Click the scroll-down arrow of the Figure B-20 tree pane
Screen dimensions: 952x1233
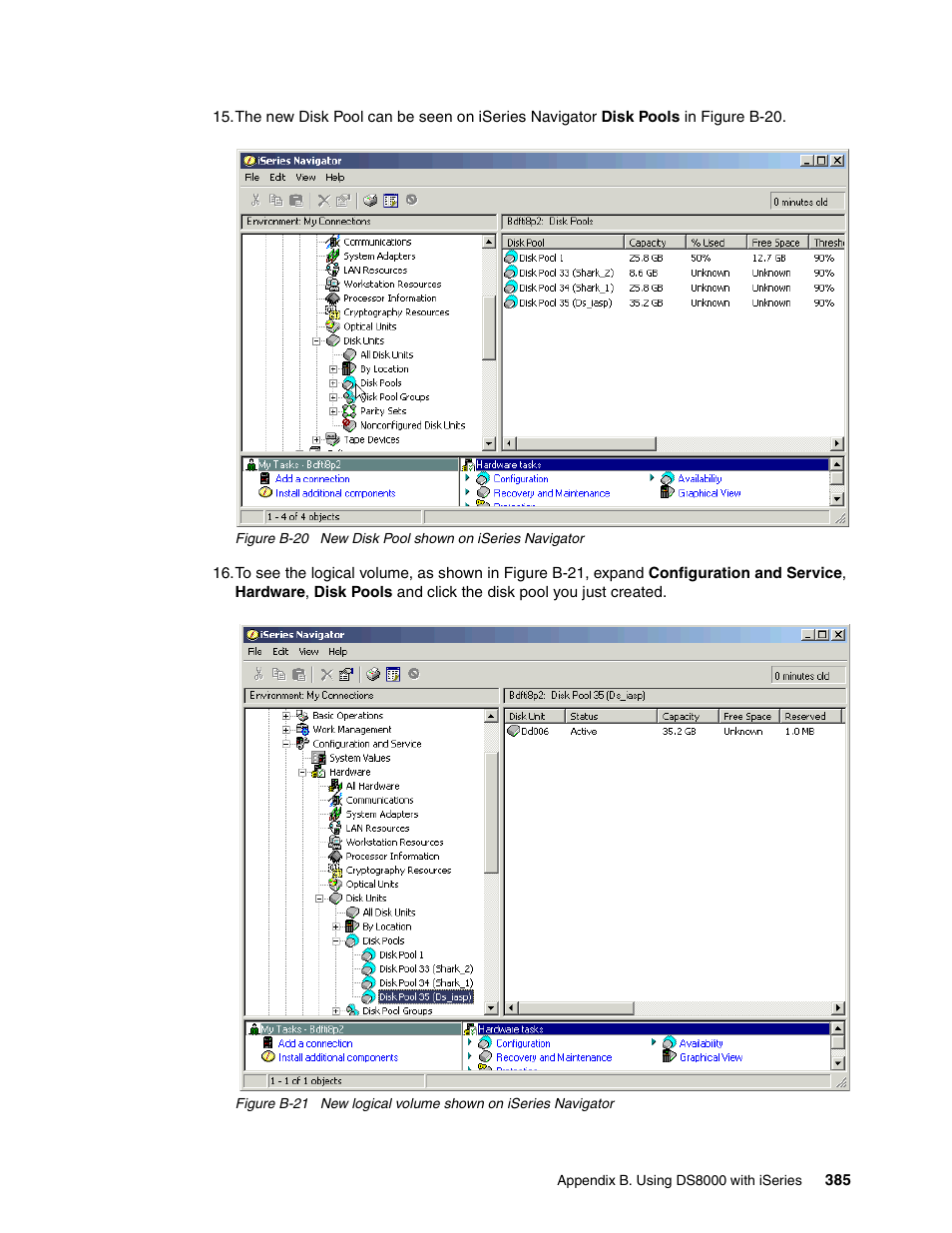coord(489,443)
